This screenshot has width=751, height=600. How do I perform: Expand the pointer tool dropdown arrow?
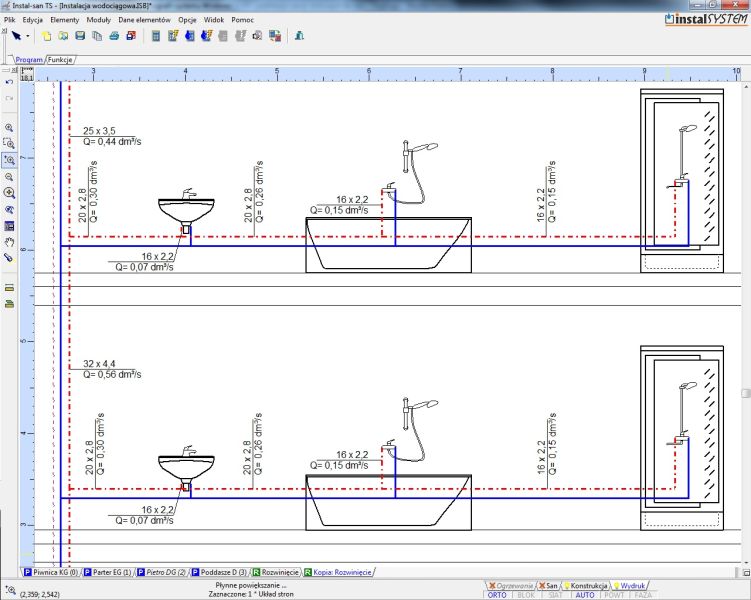tap(27, 36)
